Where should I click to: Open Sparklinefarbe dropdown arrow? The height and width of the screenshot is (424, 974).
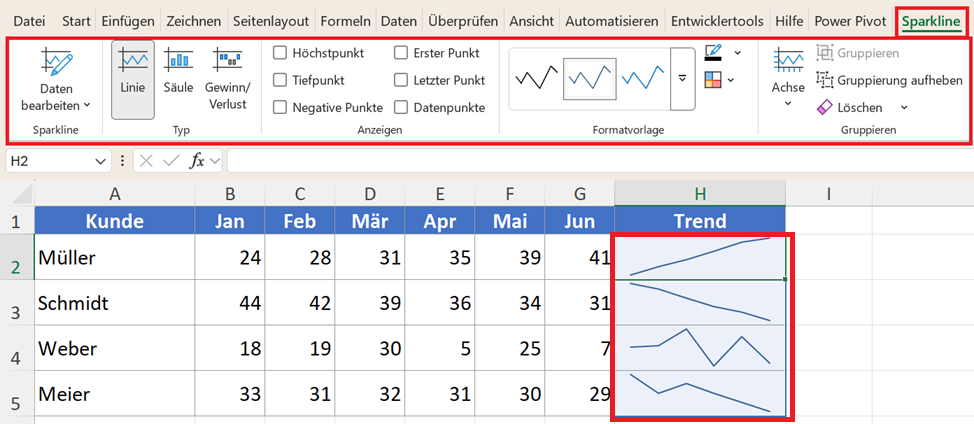737,53
